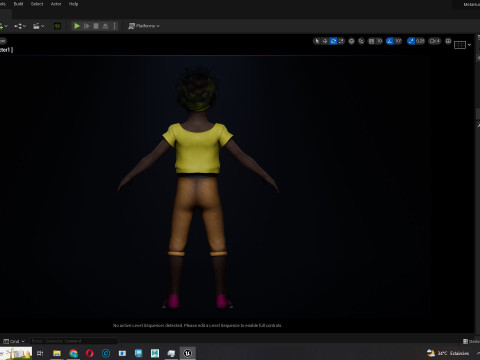480x360 pixels.
Task: Choose the Scale gizmo tool
Action: coord(341,41)
